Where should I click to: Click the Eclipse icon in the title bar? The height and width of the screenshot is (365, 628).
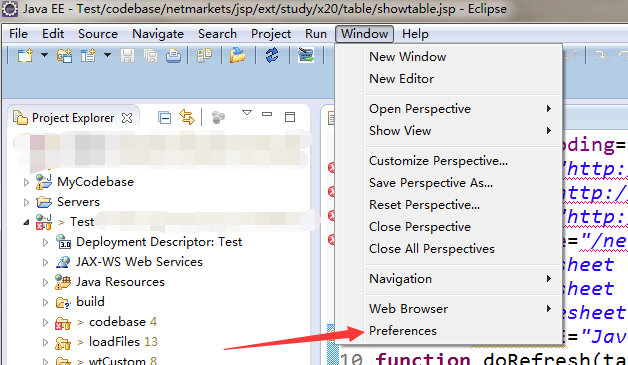pos(10,9)
